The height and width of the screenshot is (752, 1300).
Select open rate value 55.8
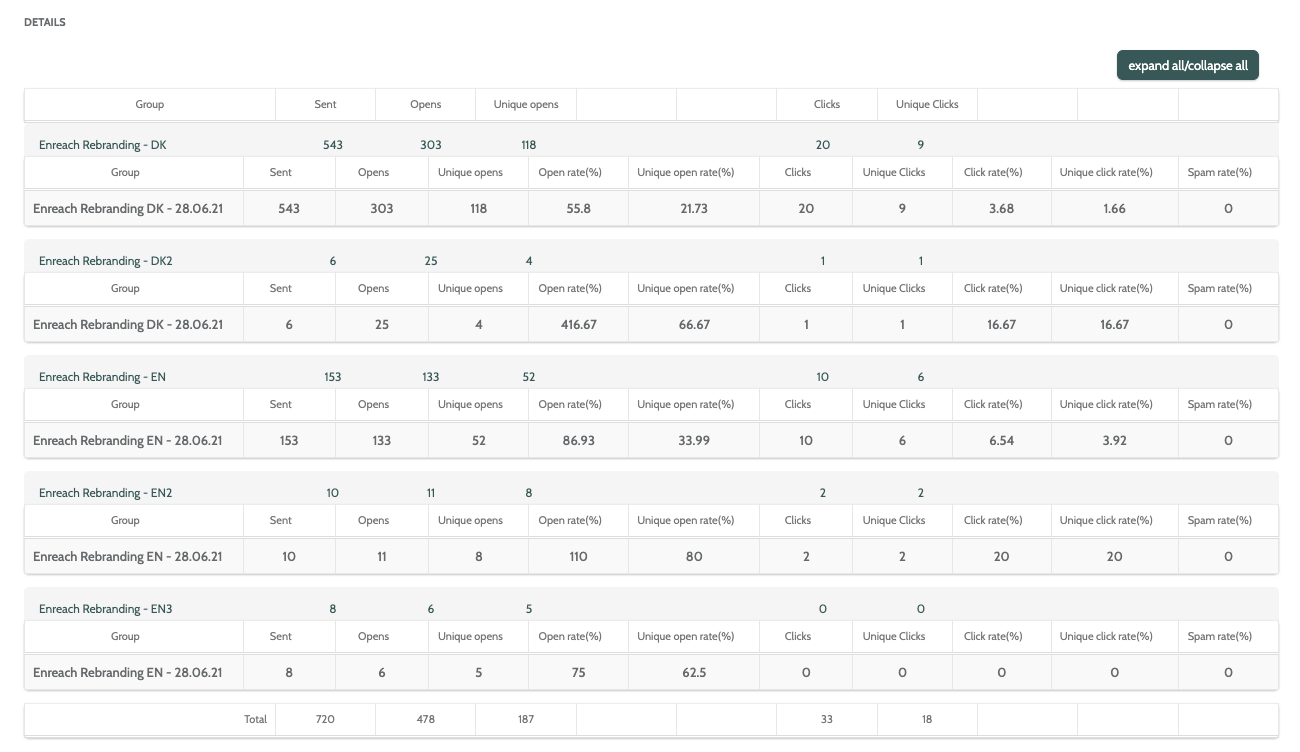(x=578, y=209)
